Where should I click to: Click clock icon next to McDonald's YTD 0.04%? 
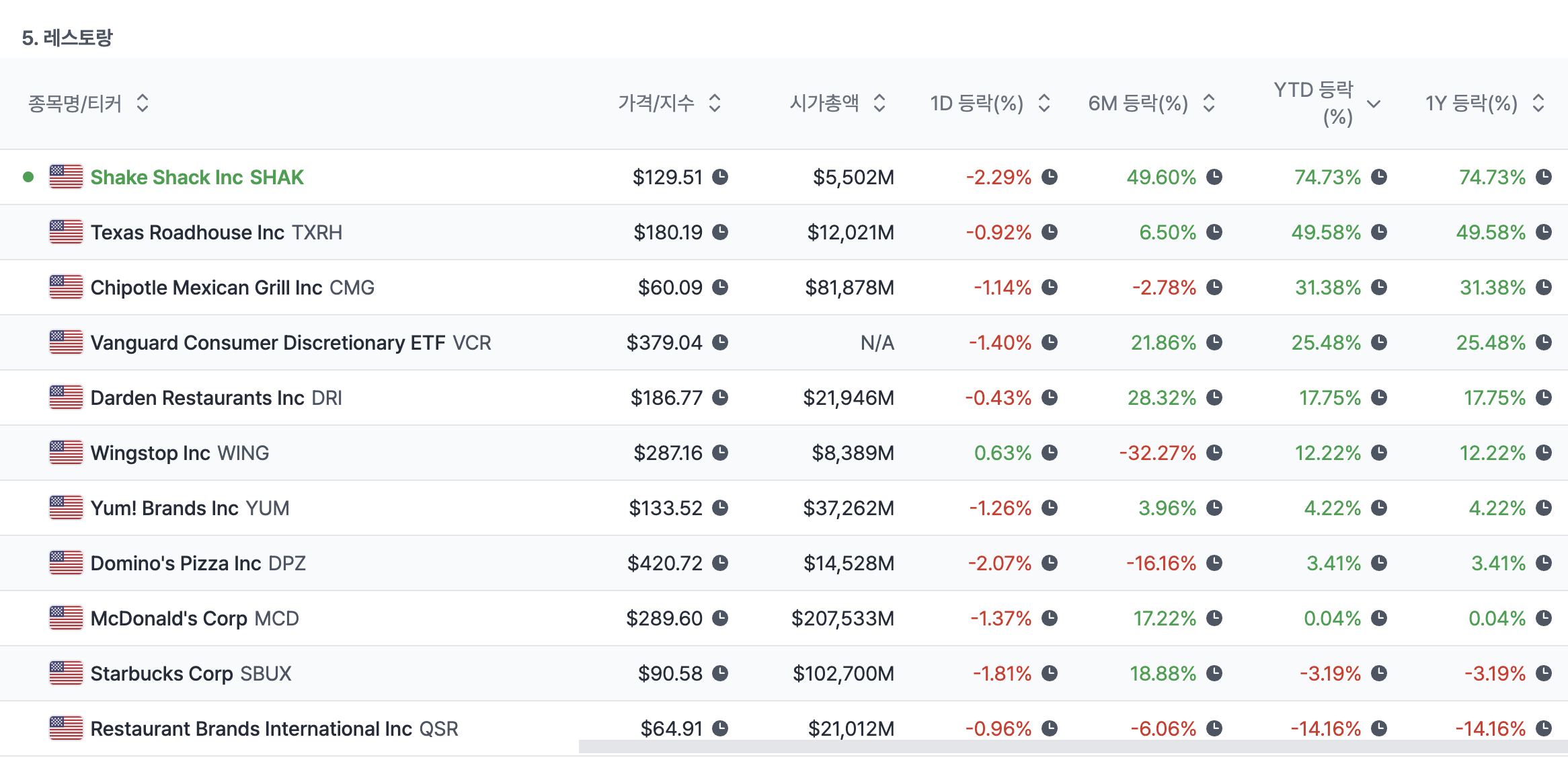pyautogui.click(x=1379, y=618)
